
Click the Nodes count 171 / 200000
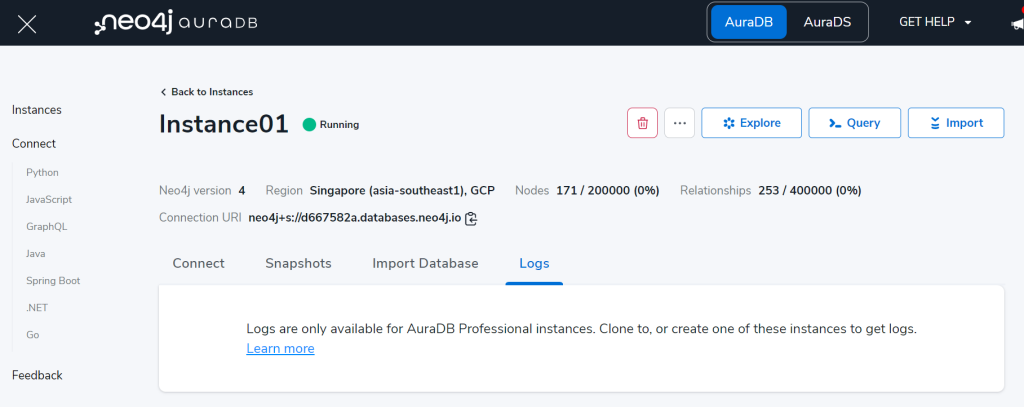(x=607, y=191)
